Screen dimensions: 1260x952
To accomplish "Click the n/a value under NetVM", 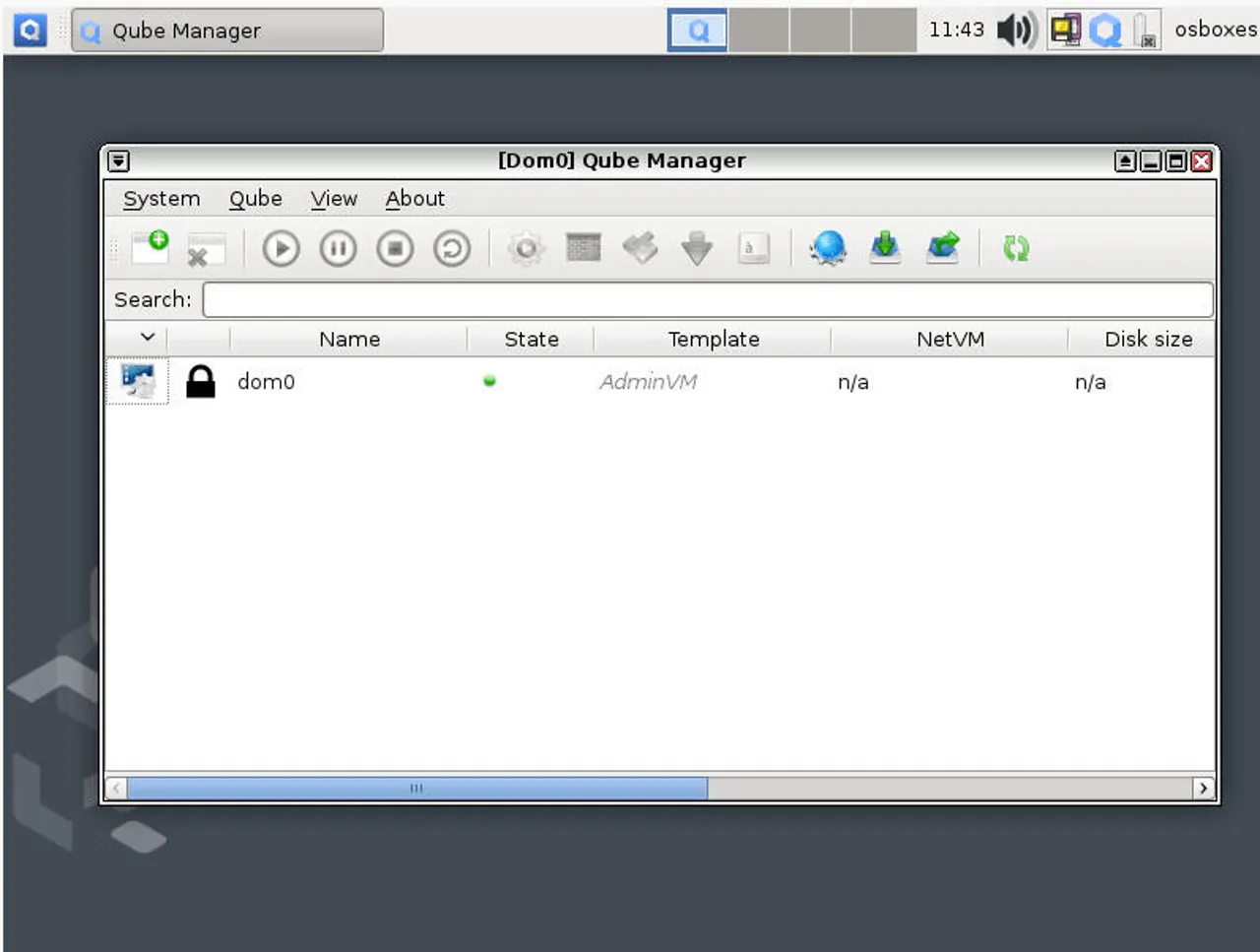I will tap(852, 382).
